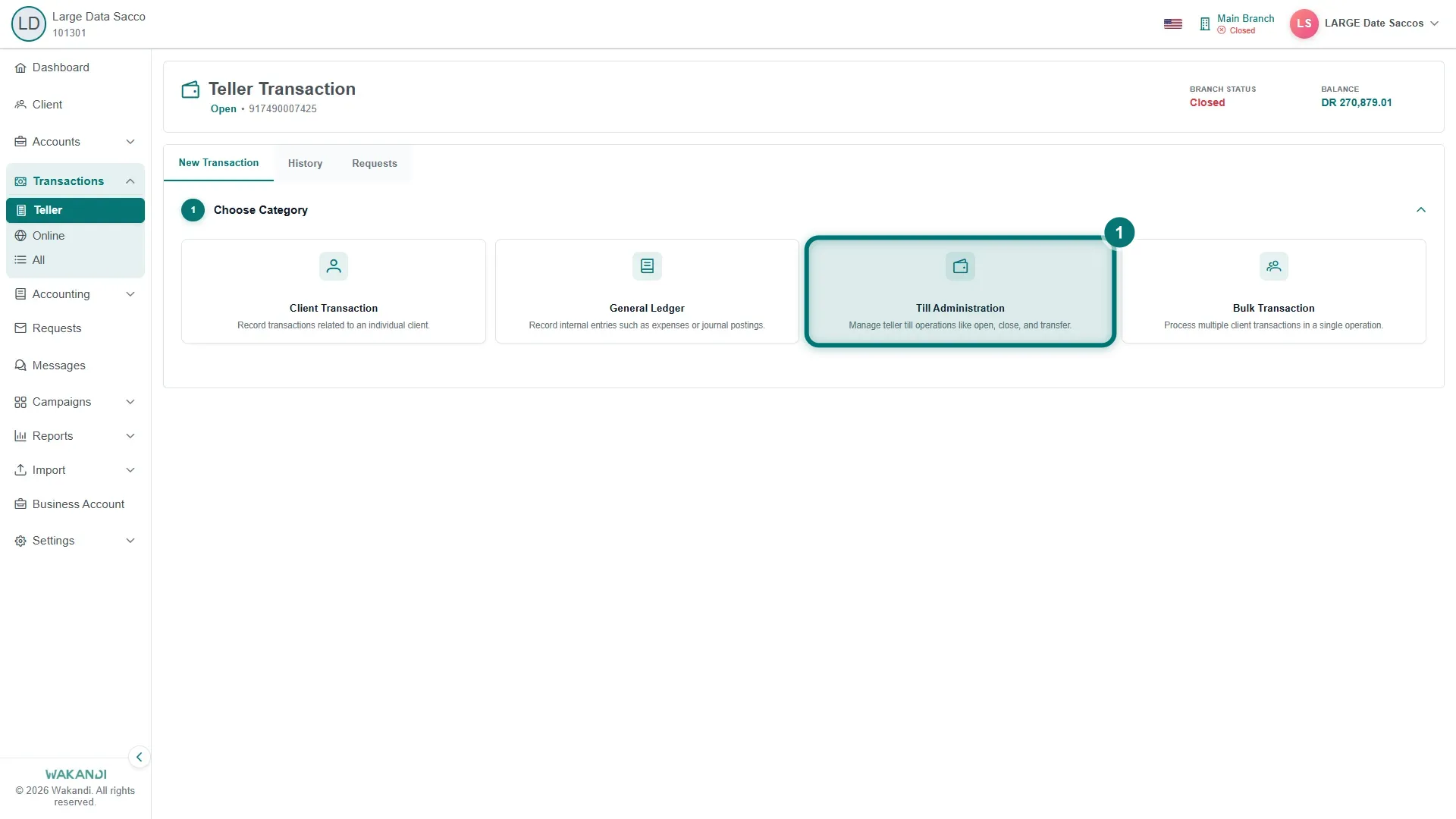Click the DR 270,879.01 balance value
This screenshot has width=1456, height=819.
point(1357,102)
